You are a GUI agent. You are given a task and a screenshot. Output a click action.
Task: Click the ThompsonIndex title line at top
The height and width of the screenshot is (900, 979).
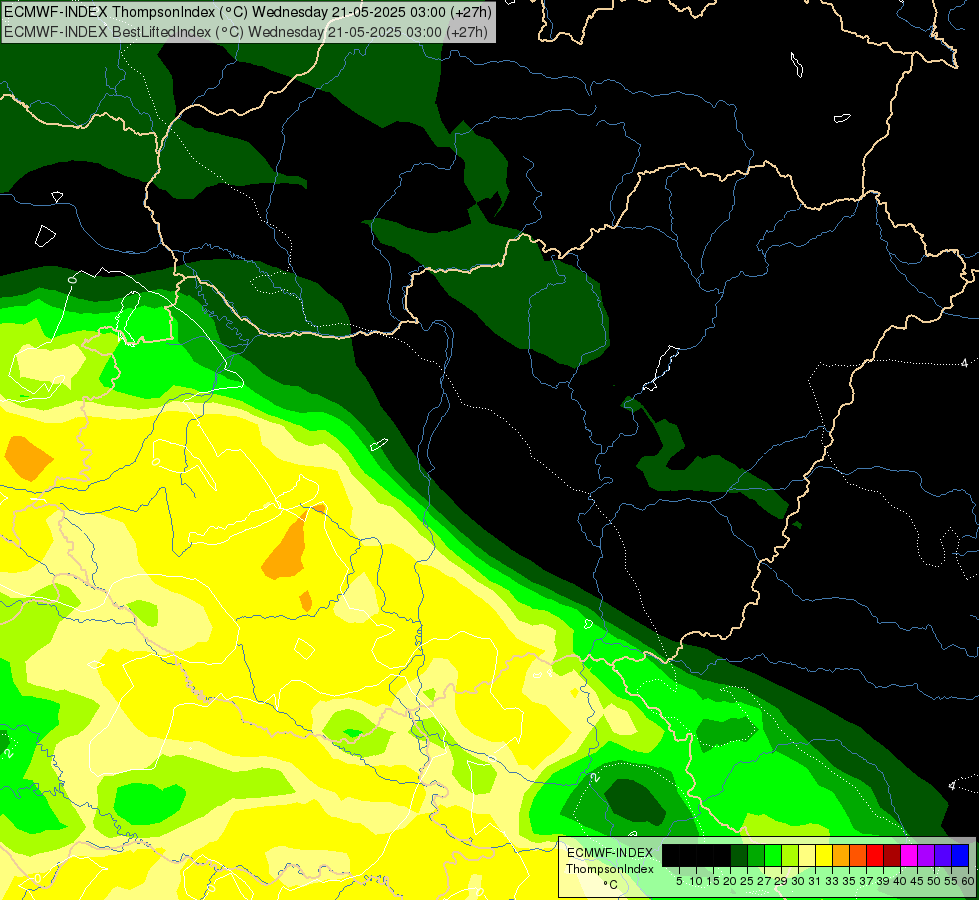(x=248, y=11)
